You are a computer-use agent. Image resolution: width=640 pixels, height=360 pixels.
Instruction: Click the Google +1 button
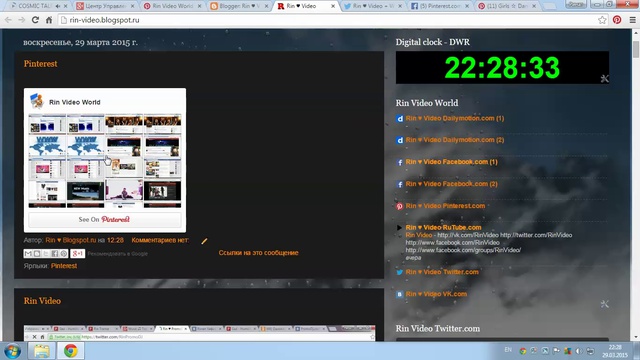coord(78,253)
